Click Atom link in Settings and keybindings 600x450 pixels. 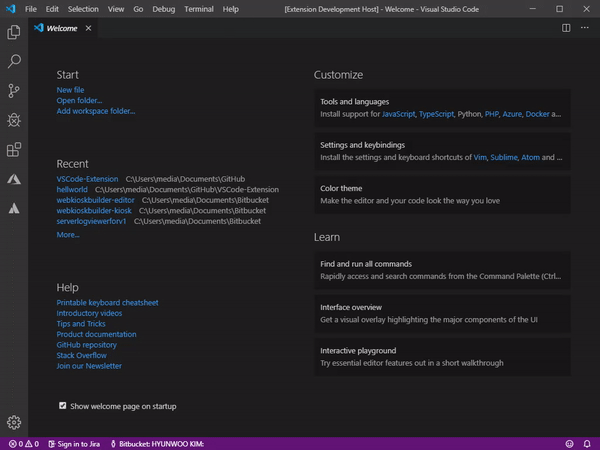[530, 157]
